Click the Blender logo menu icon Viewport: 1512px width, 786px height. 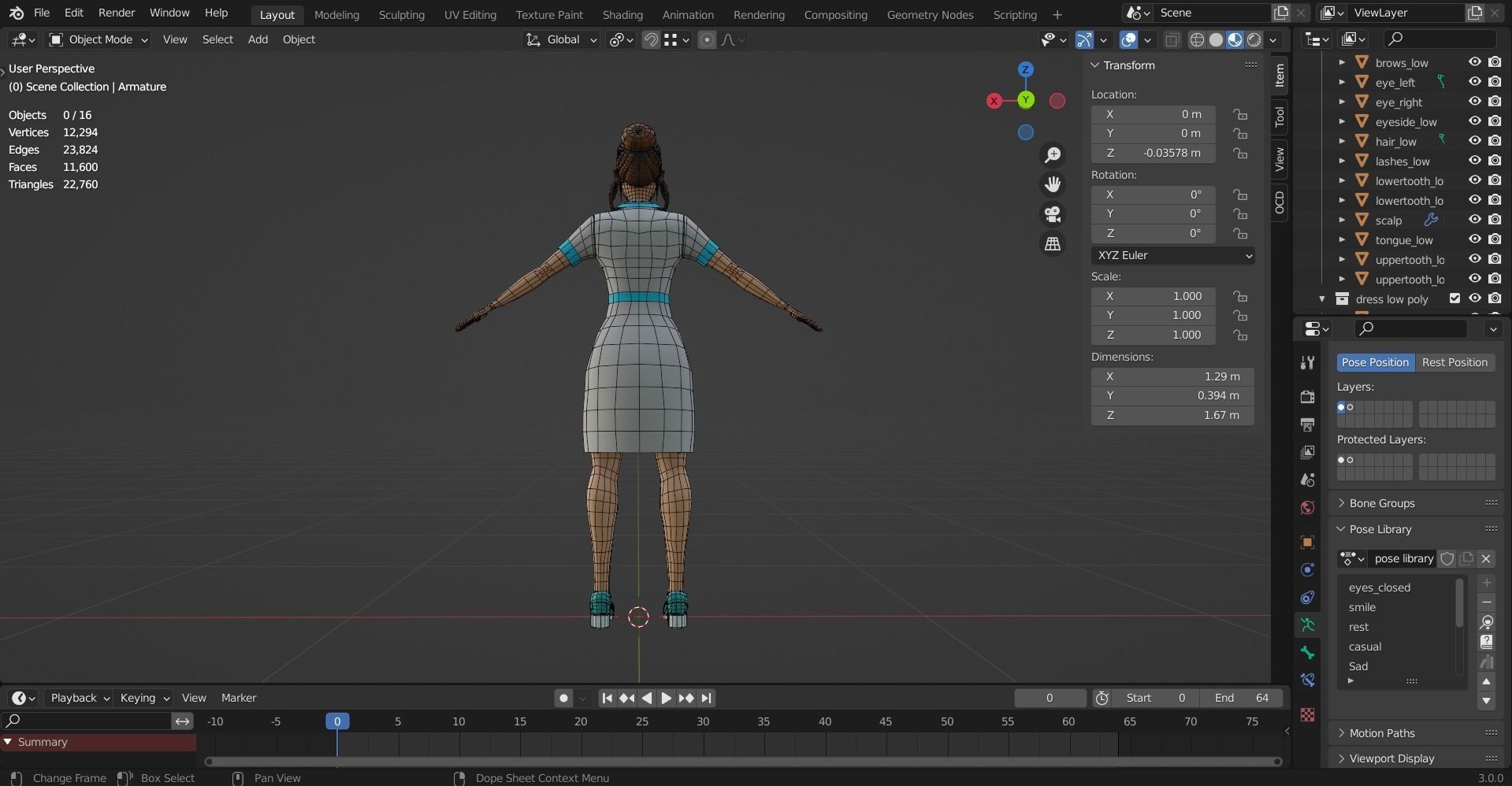click(x=16, y=13)
